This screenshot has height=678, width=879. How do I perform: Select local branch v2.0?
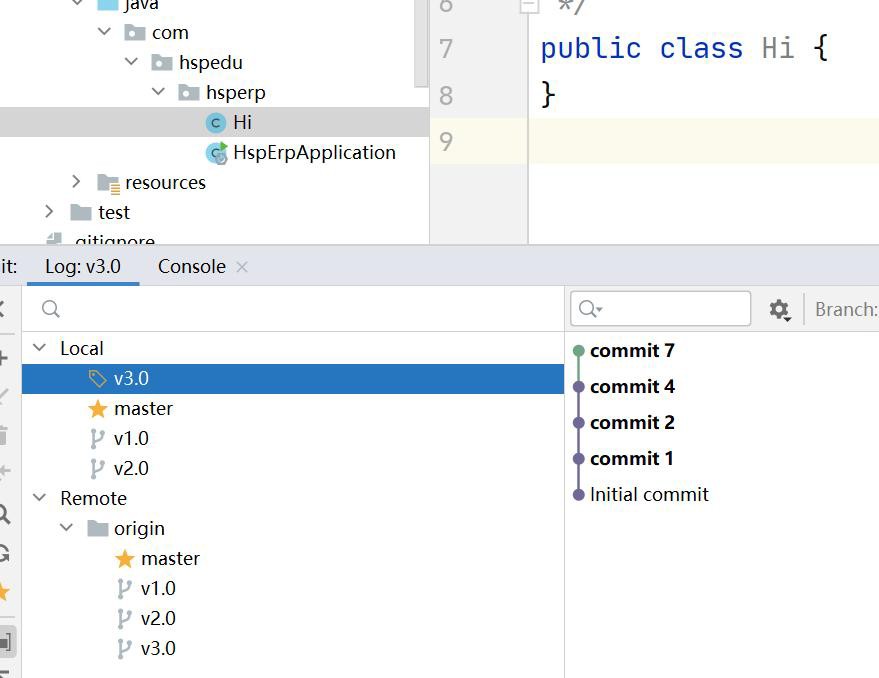coord(130,469)
